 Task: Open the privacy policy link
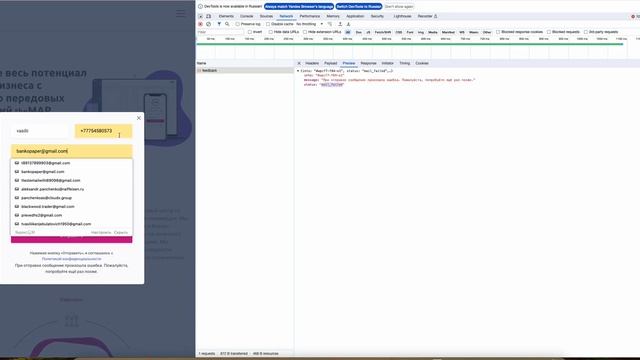point(71,259)
